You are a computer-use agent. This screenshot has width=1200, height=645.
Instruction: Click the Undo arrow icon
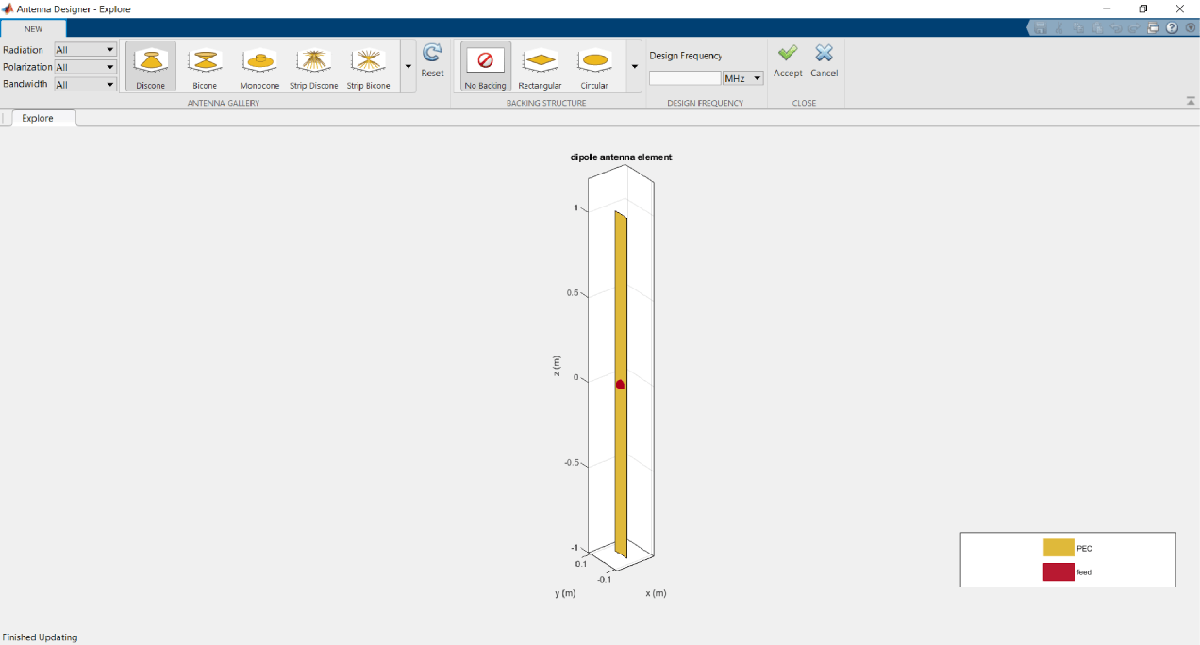pos(1115,28)
